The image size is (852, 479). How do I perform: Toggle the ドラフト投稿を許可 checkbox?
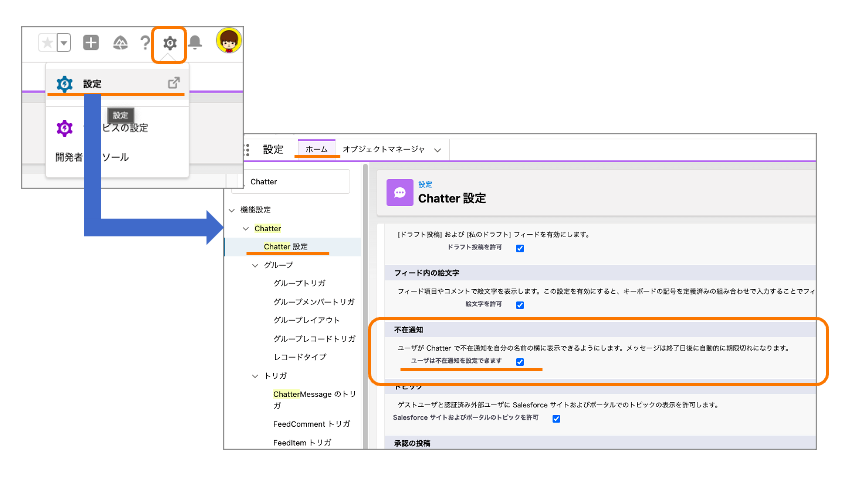[520, 248]
